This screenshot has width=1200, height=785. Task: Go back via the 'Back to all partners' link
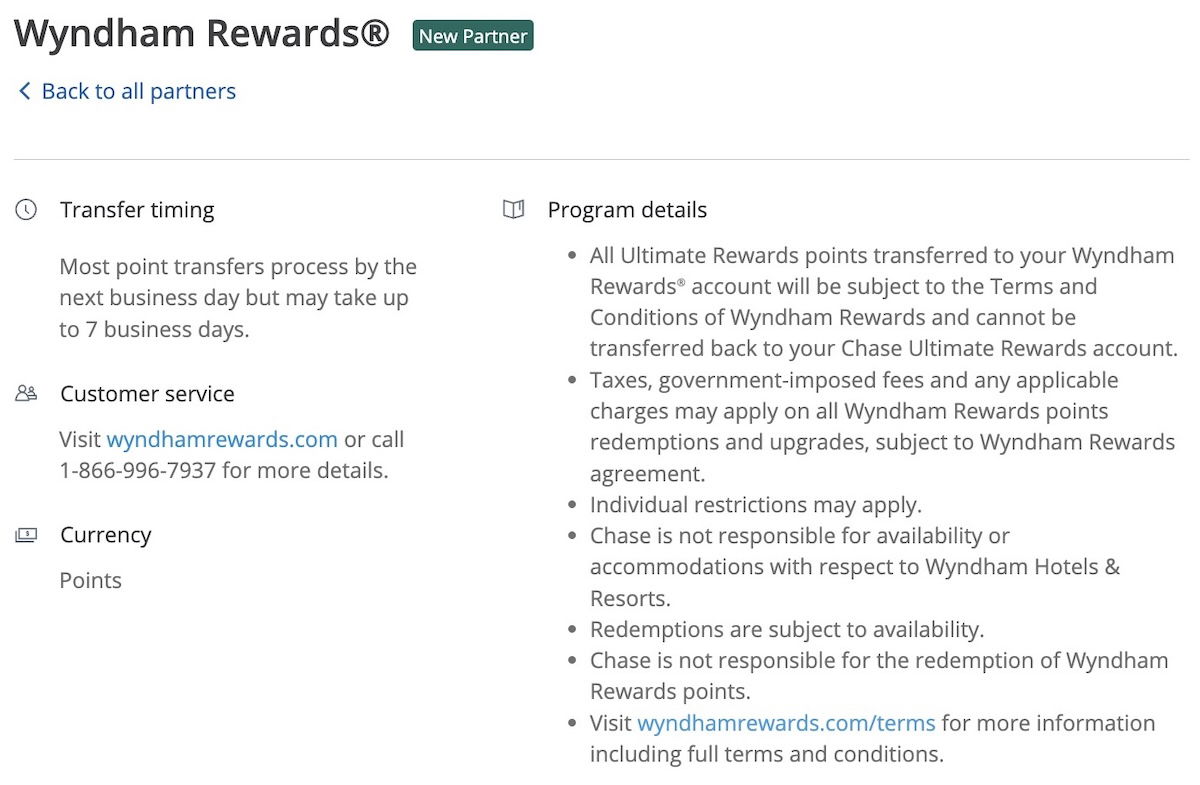(138, 92)
